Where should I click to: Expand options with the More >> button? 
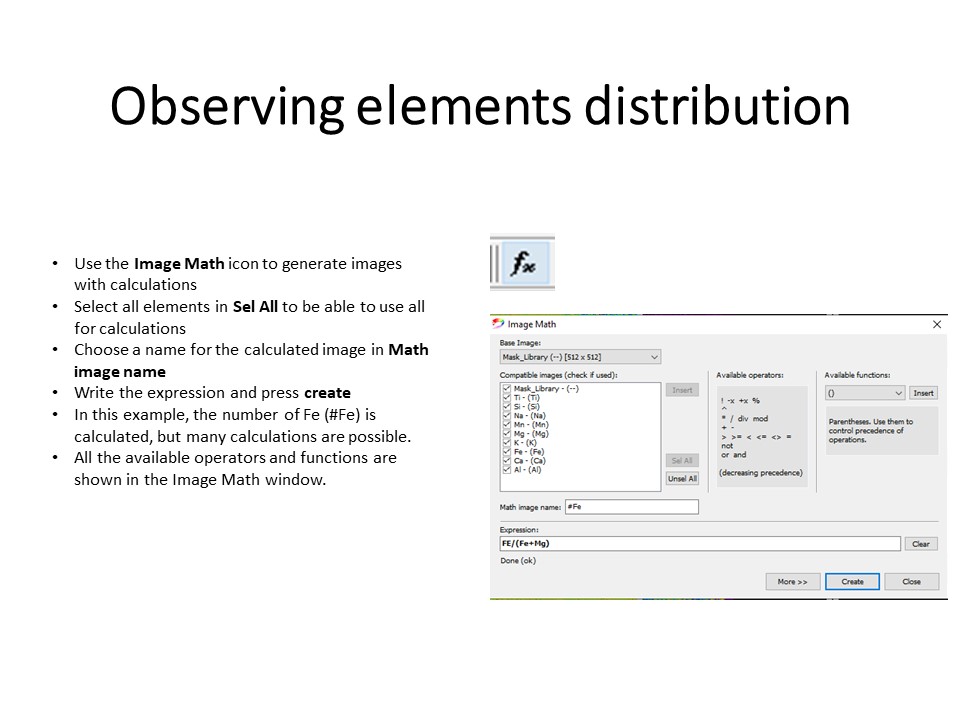coord(793,581)
